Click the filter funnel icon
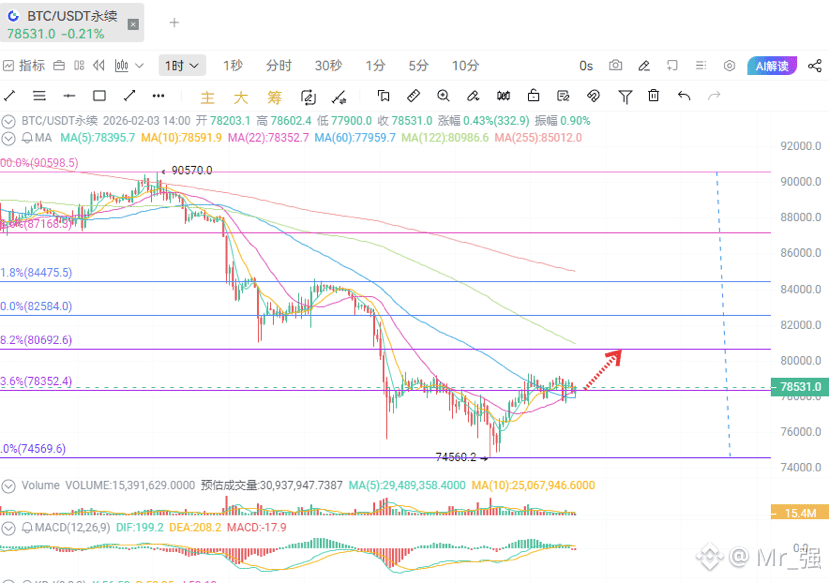The width and height of the screenshot is (829, 583). [625, 96]
